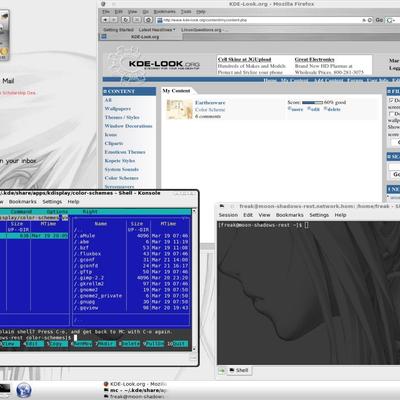The image size is (400, 400).
Task: Expand Latest Headlines bookmark dropdown
Action: (x=157, y=30)
